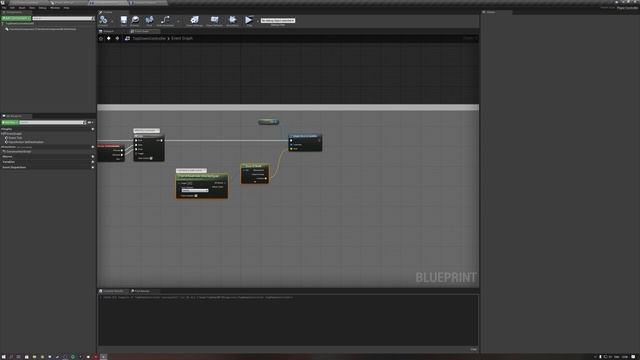Open the Windows Start menu
Screen dimensions: 640x360
click(x=3, y=357)
